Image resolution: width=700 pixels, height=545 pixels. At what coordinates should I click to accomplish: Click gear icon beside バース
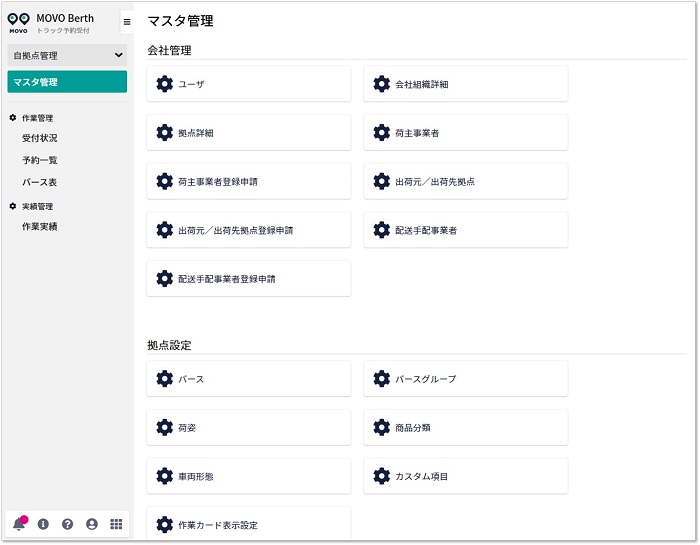pos(165,379)
